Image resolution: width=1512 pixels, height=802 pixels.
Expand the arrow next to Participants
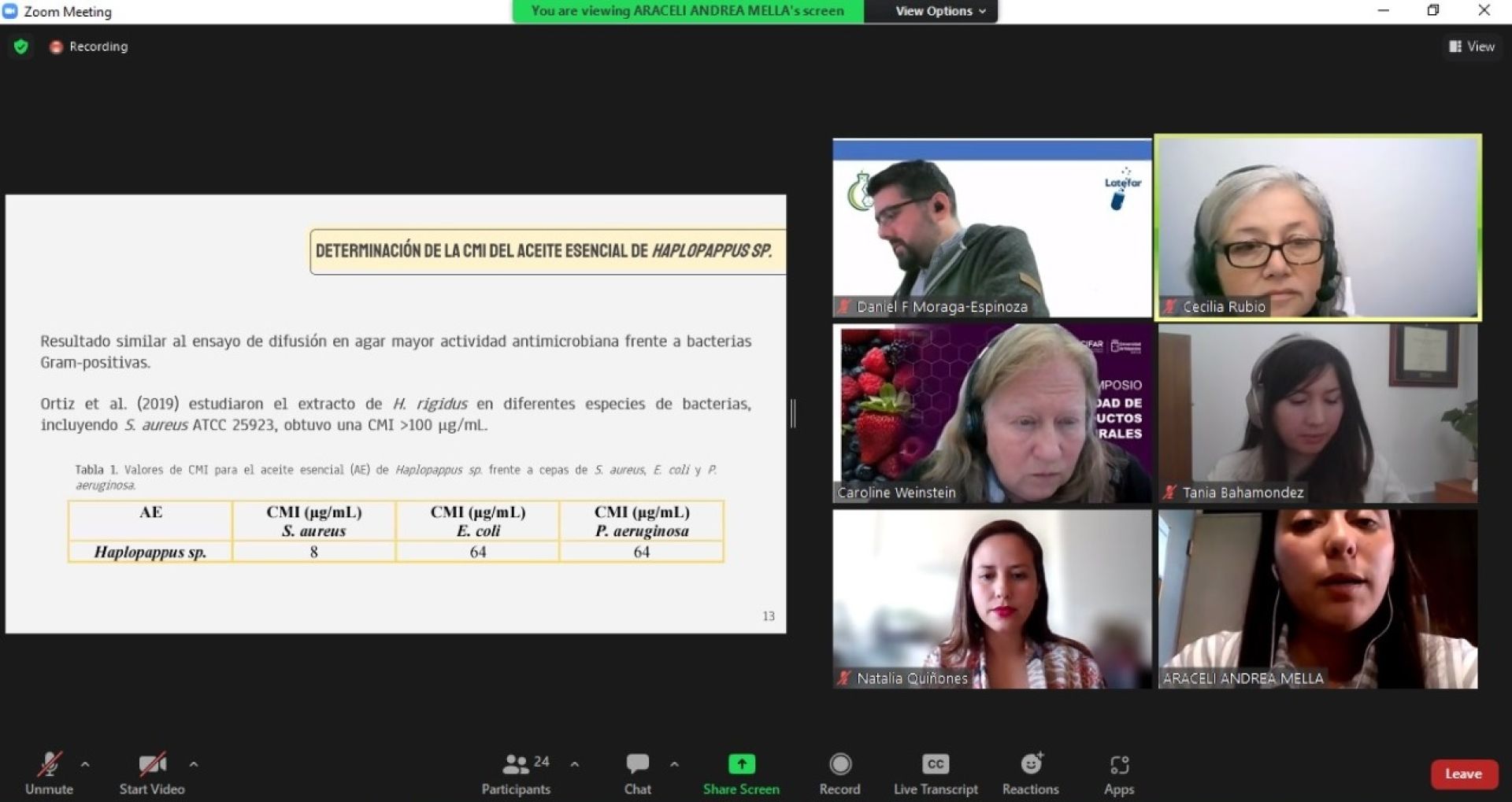(575, 764)
